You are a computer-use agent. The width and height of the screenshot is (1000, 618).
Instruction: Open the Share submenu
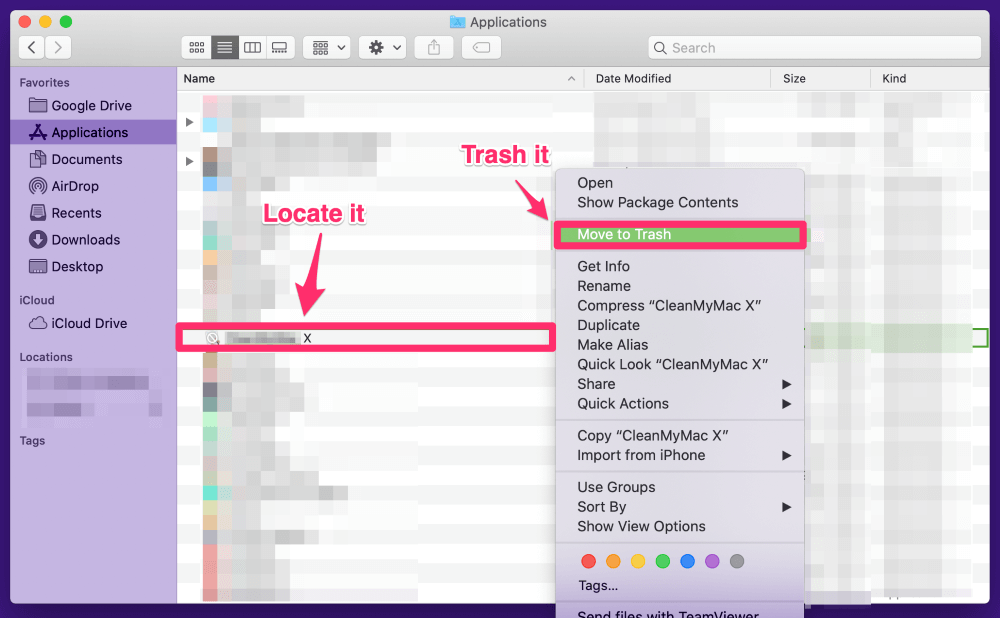click(680, 384)
